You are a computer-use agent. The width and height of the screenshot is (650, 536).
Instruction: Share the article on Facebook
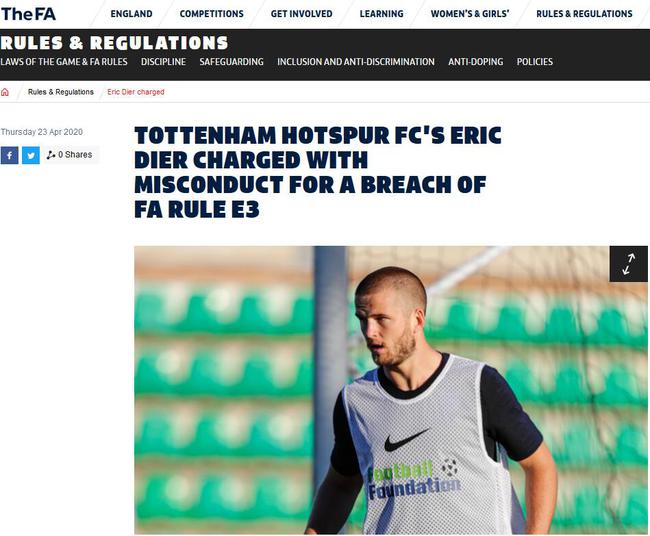[x=9, y=155]
